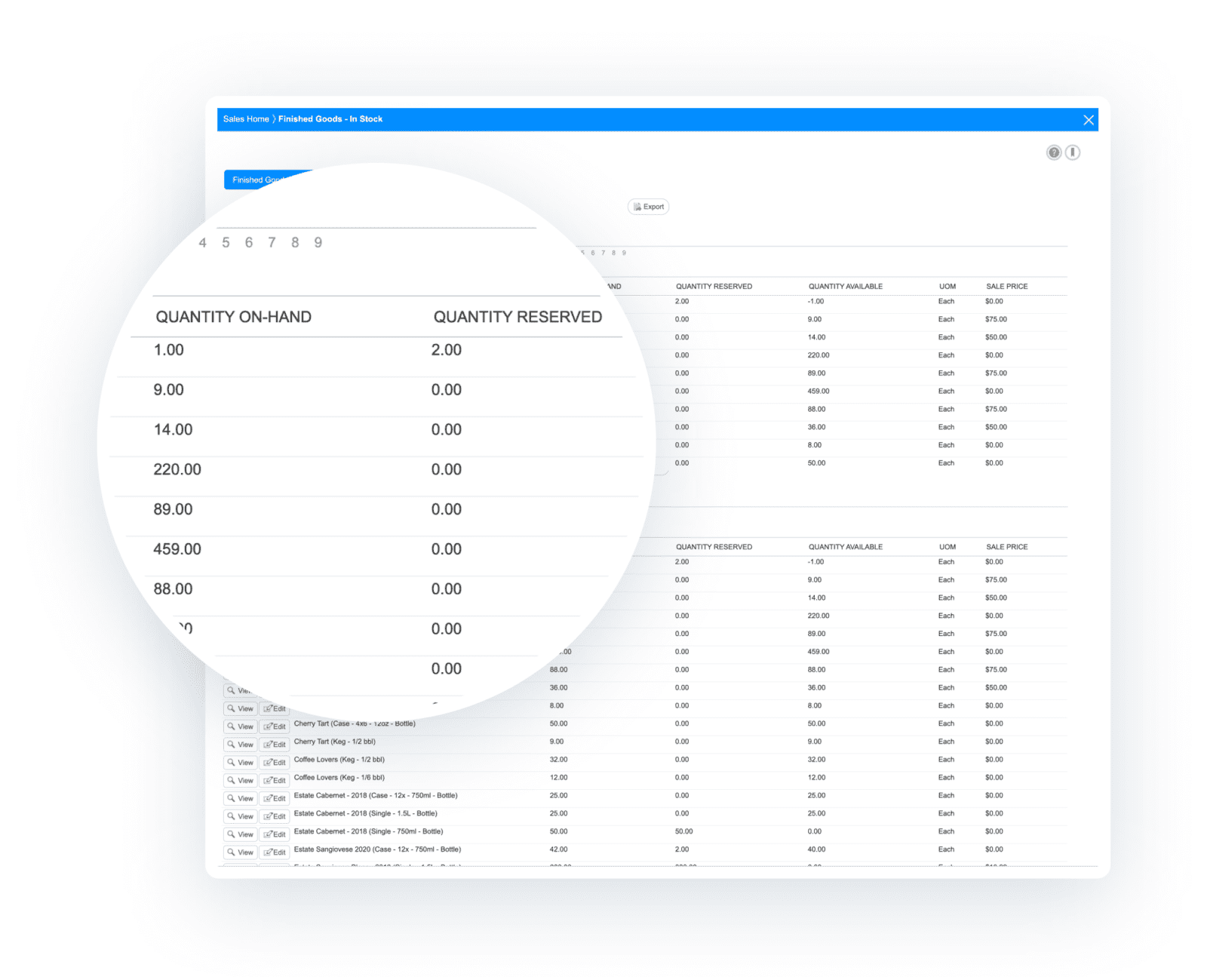Edit Estate Cabernet 2018 Single 1.5L

pyautogui.click(x=275, y=817)
